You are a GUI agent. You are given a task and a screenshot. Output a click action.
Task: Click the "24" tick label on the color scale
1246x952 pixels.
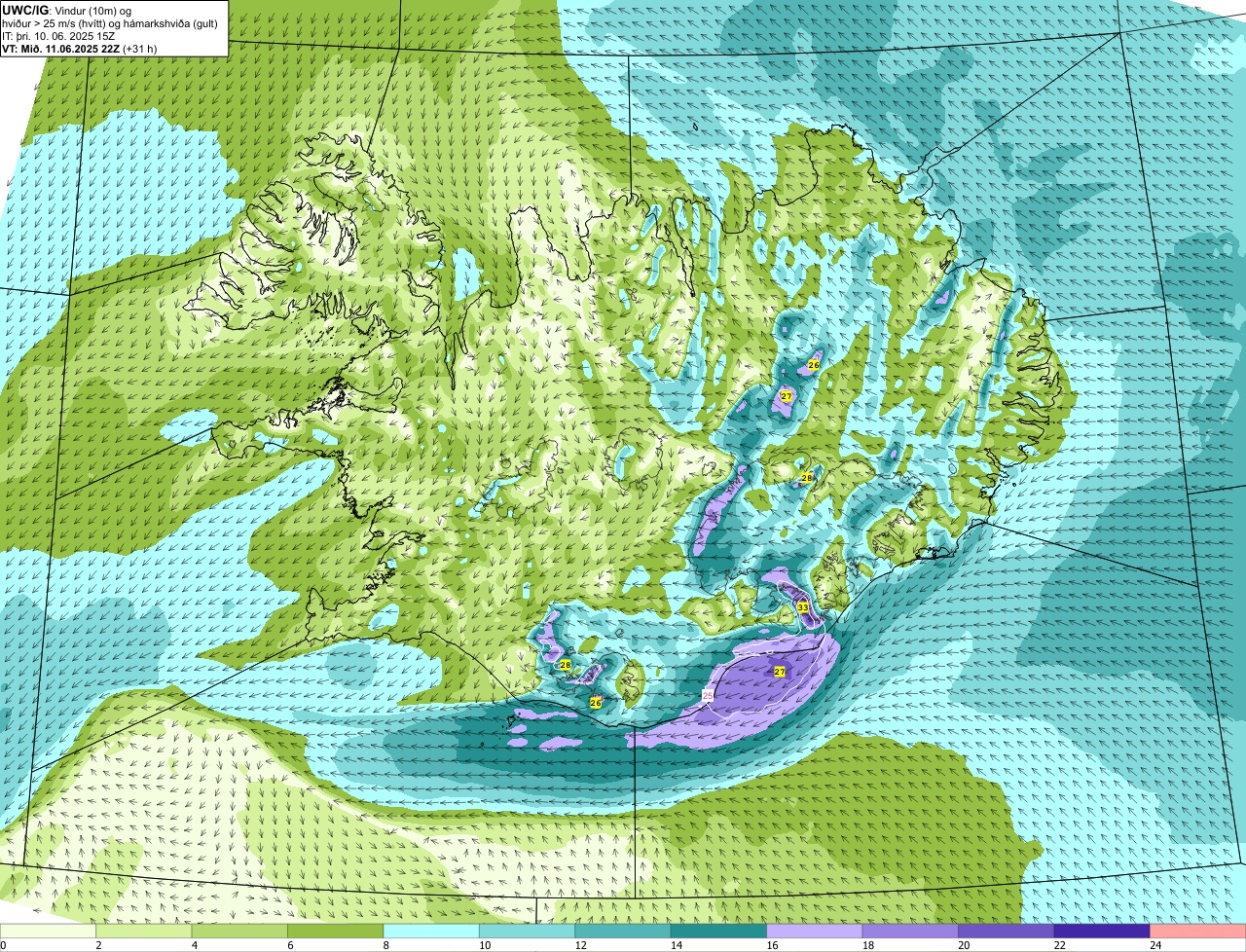pyautogui.click(x=1154, y=945)
